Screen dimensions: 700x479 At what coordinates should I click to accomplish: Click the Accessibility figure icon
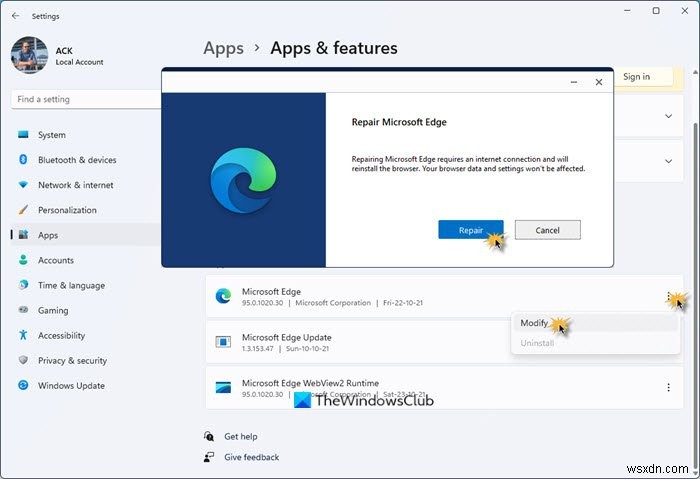click(23, 335)
